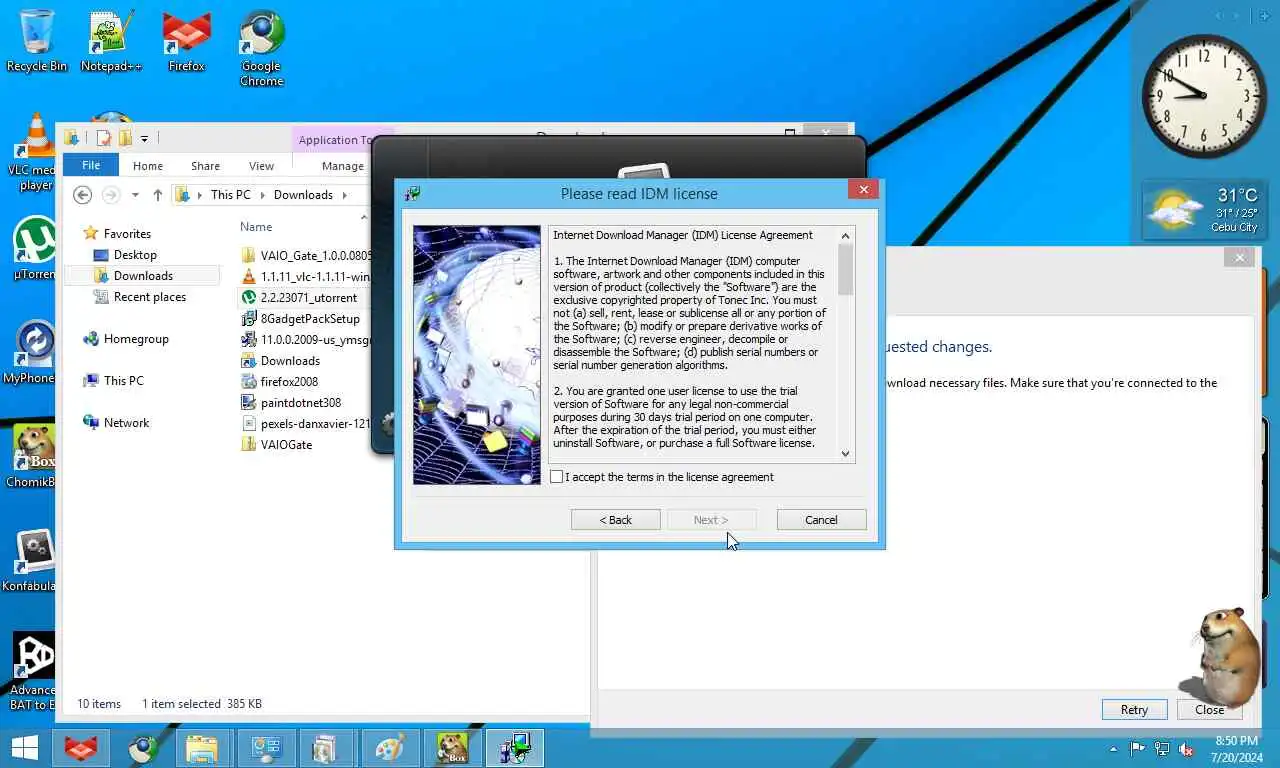Image resolution: width=1280 pixels, height=768 pixels.
Task: Select the firefox2008 file
Action: (280, 381)
